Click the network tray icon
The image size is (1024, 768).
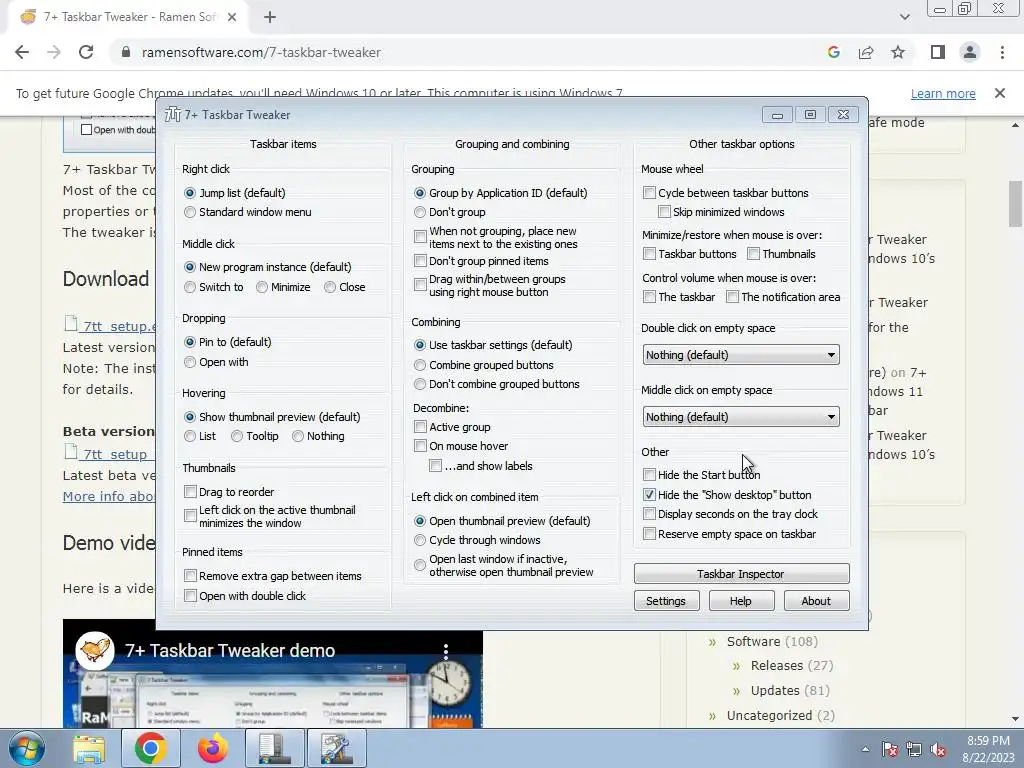[x=914, y=749]
